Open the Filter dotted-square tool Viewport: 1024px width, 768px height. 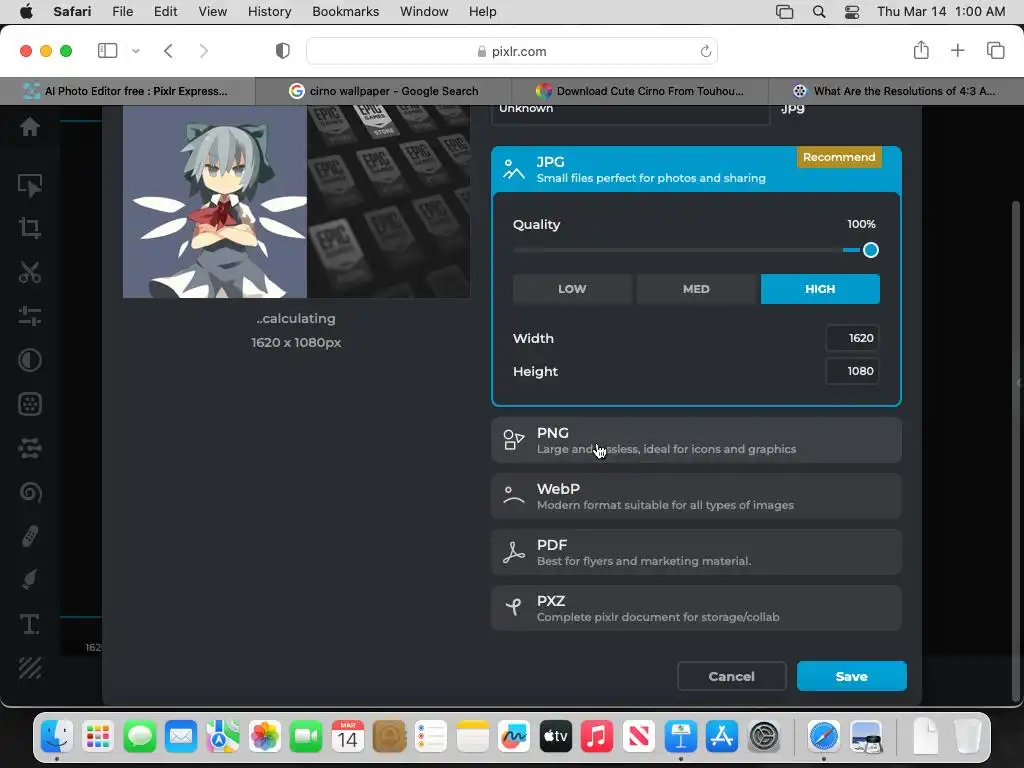pyautogui.click(x=29, y=404)
